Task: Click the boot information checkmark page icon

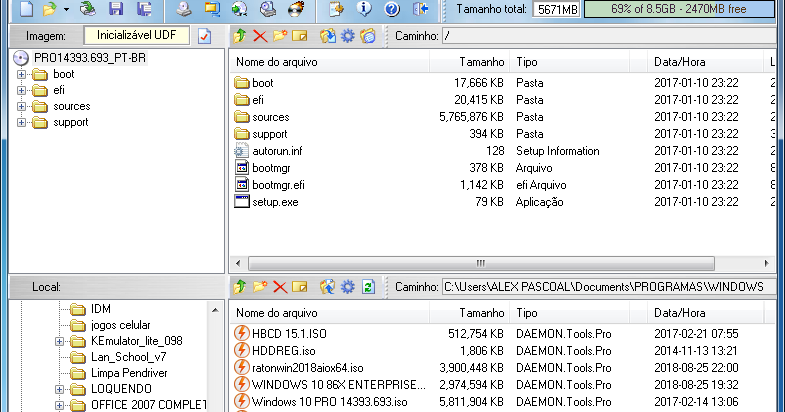Action: point(204,36)
